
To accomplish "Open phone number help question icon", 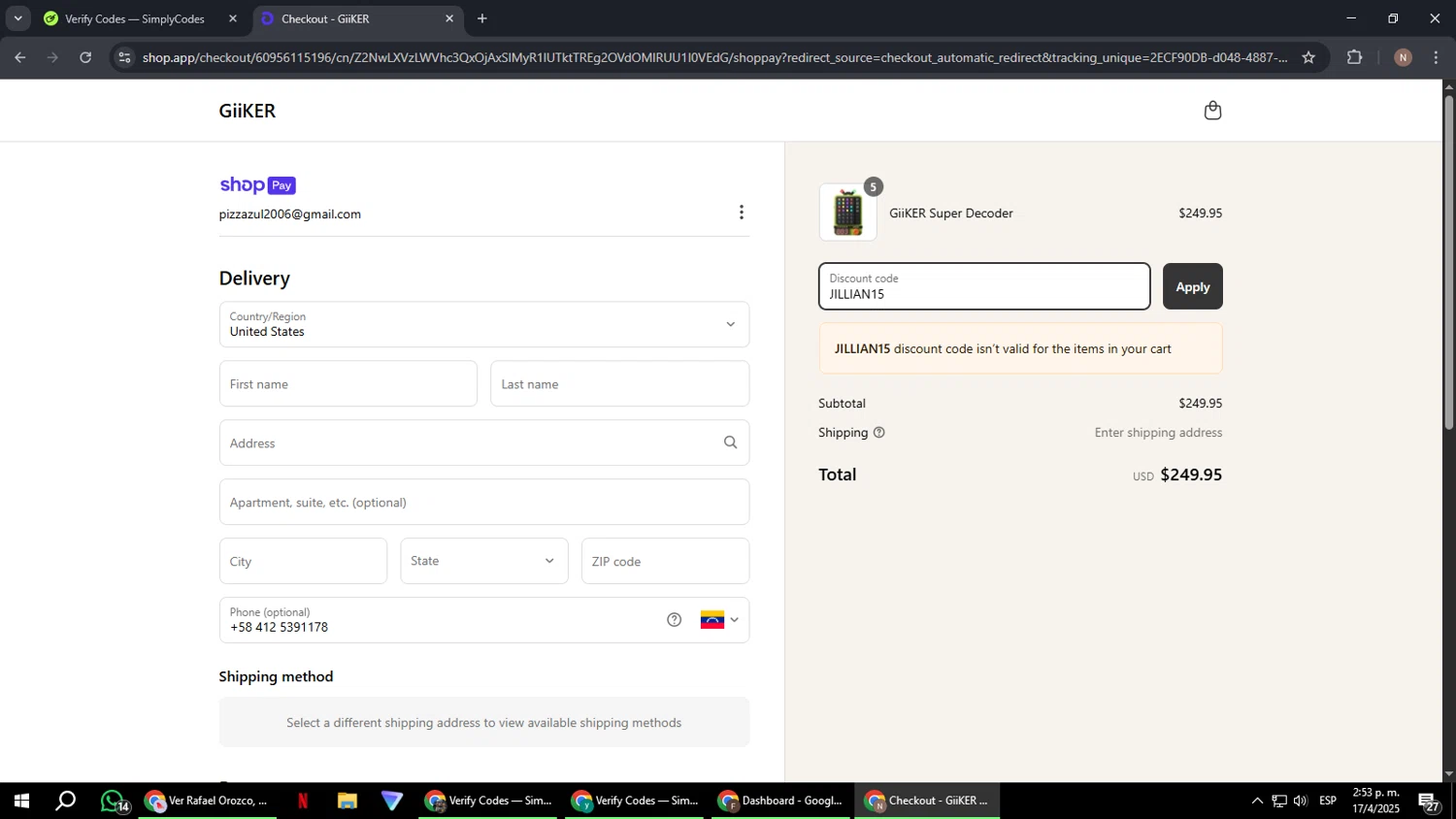I will [x=674, y=620].
